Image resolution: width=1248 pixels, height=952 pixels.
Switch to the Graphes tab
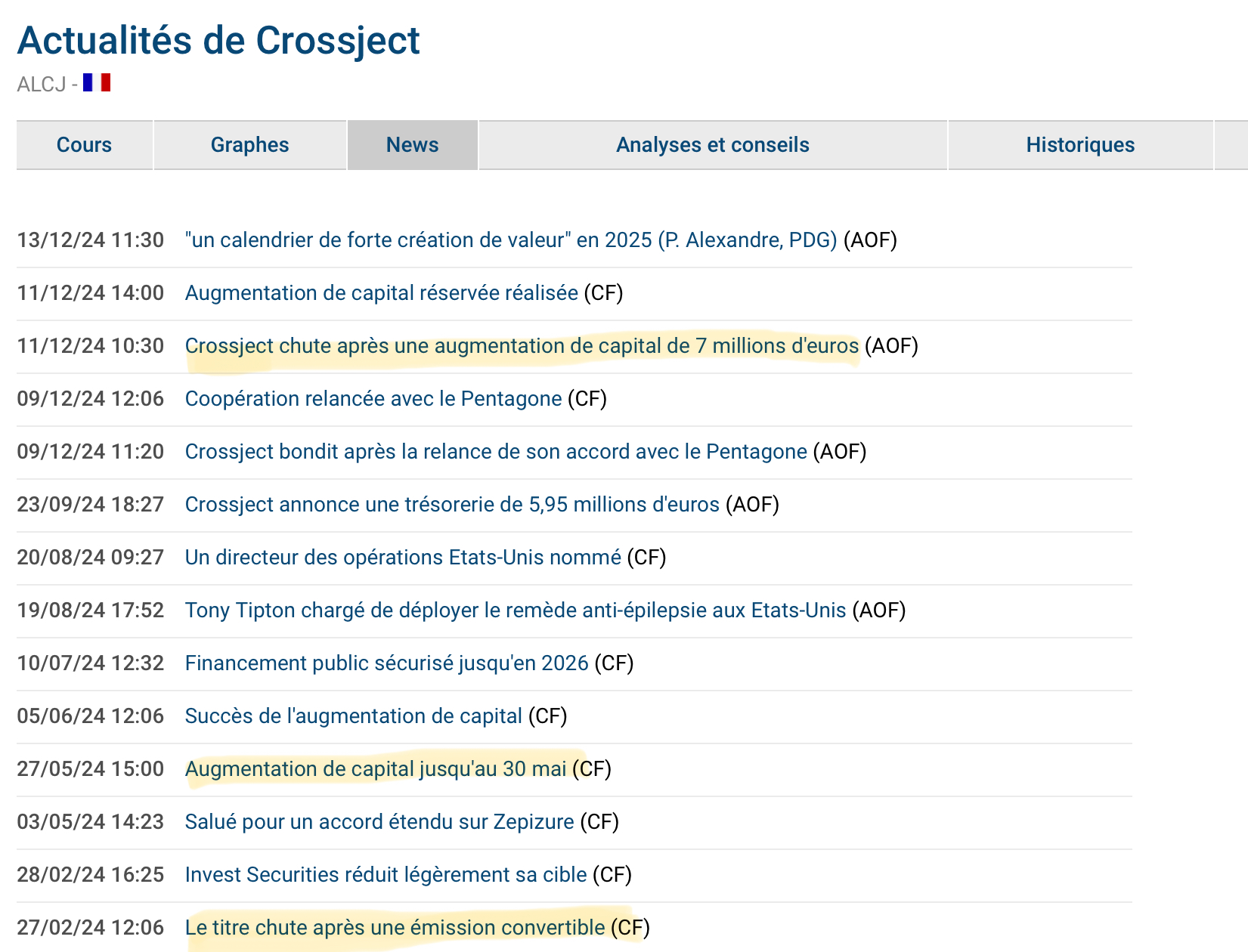[250, 145]
